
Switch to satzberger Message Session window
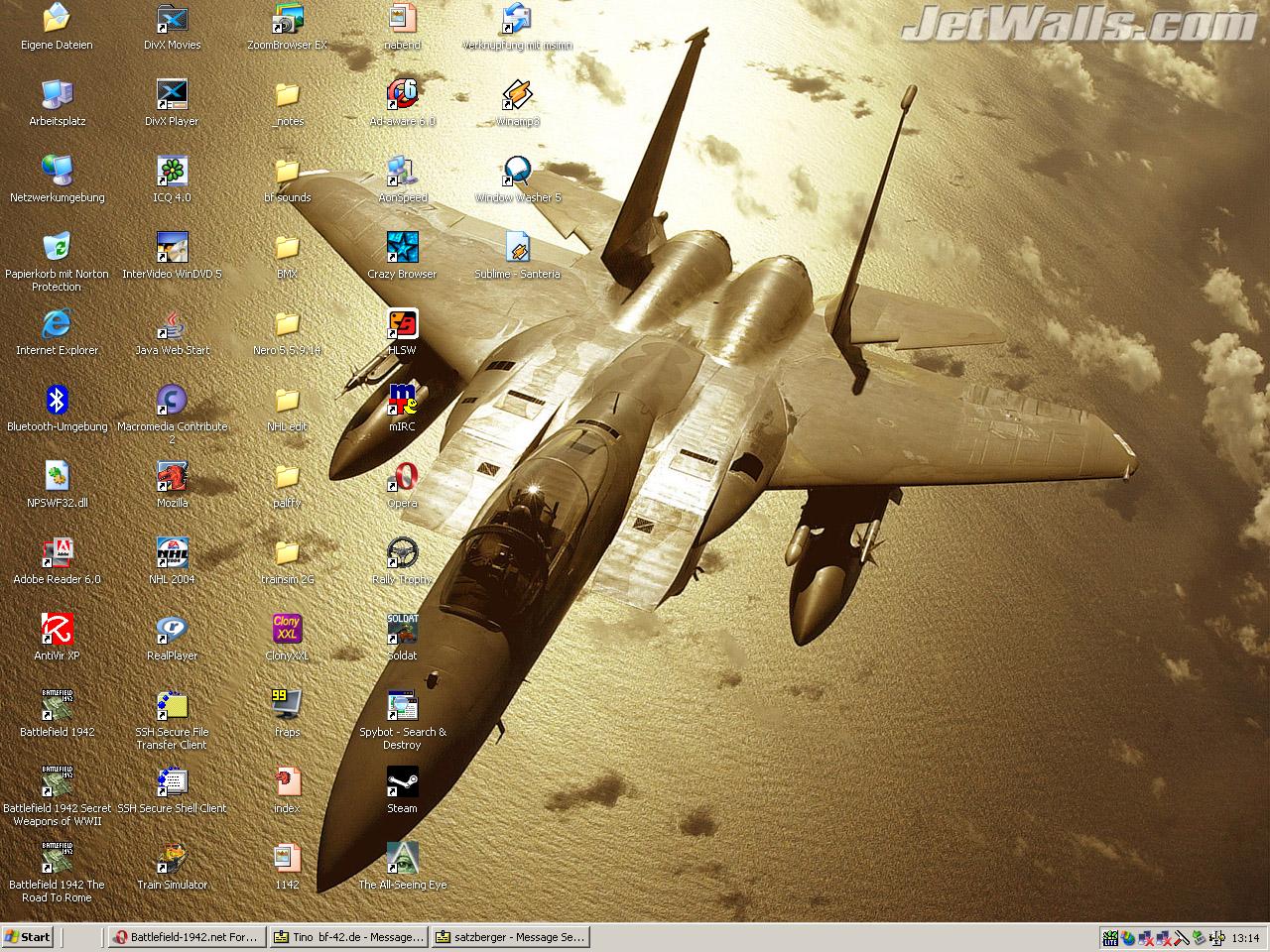point(510,937)
